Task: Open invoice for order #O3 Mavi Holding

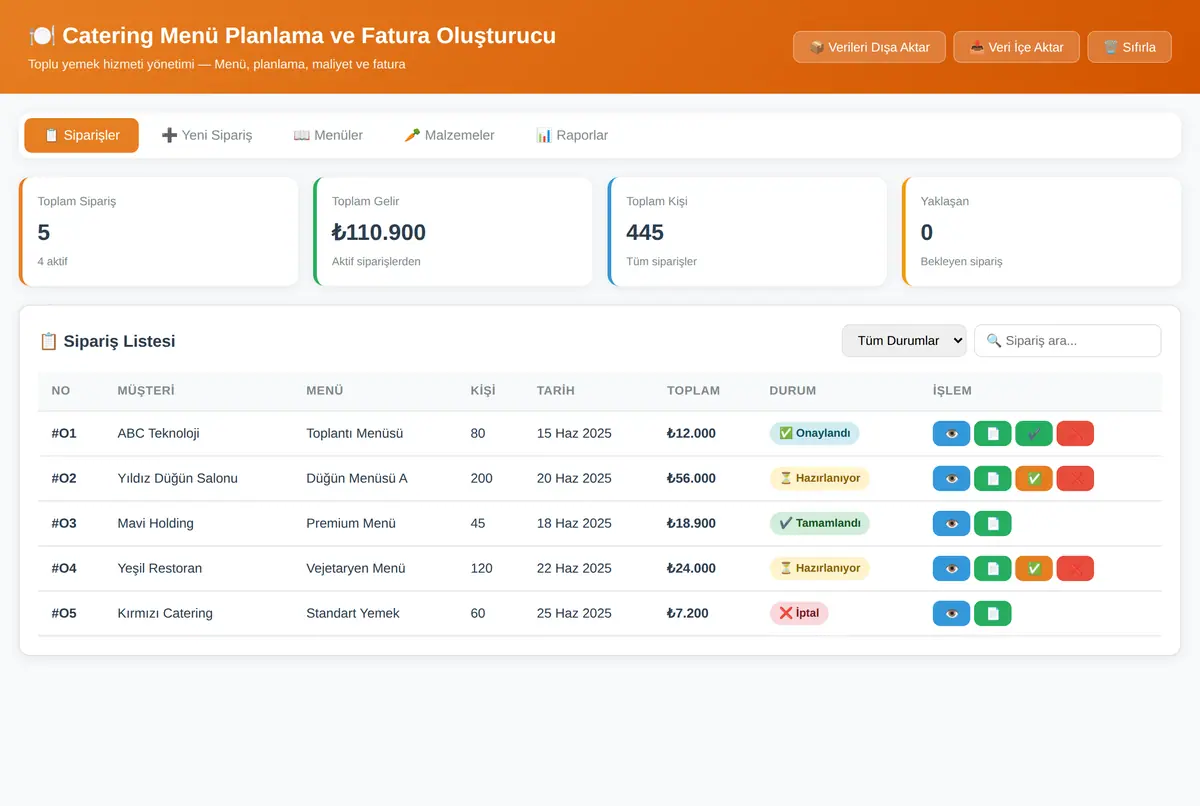Action: [x=993, y=524]
